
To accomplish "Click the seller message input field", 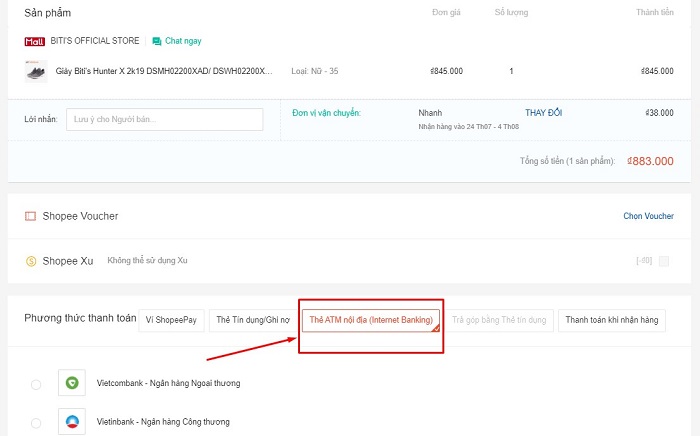I will coord(165,119).
